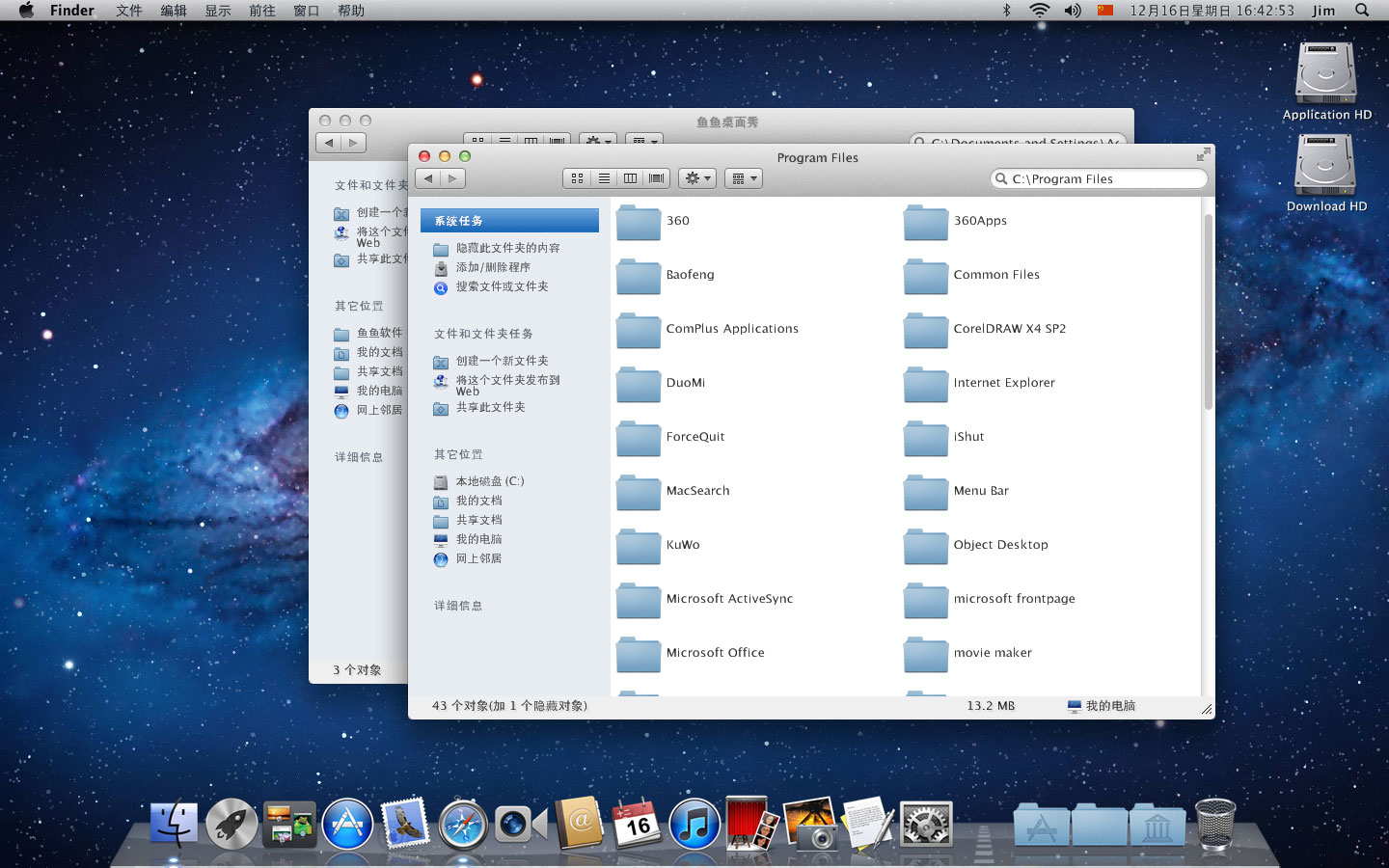
Task: Open Spotlight search magnifier
Action: (1362, 11)
